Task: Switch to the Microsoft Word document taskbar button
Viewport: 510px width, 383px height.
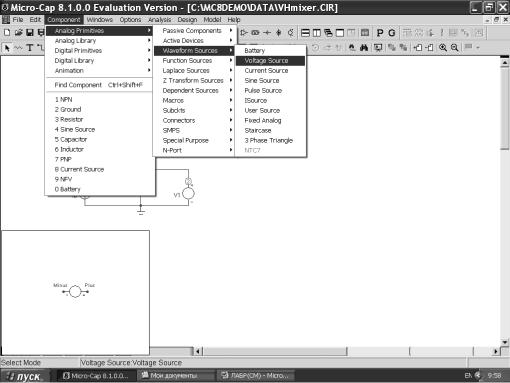Action: [x=256, y=376]
